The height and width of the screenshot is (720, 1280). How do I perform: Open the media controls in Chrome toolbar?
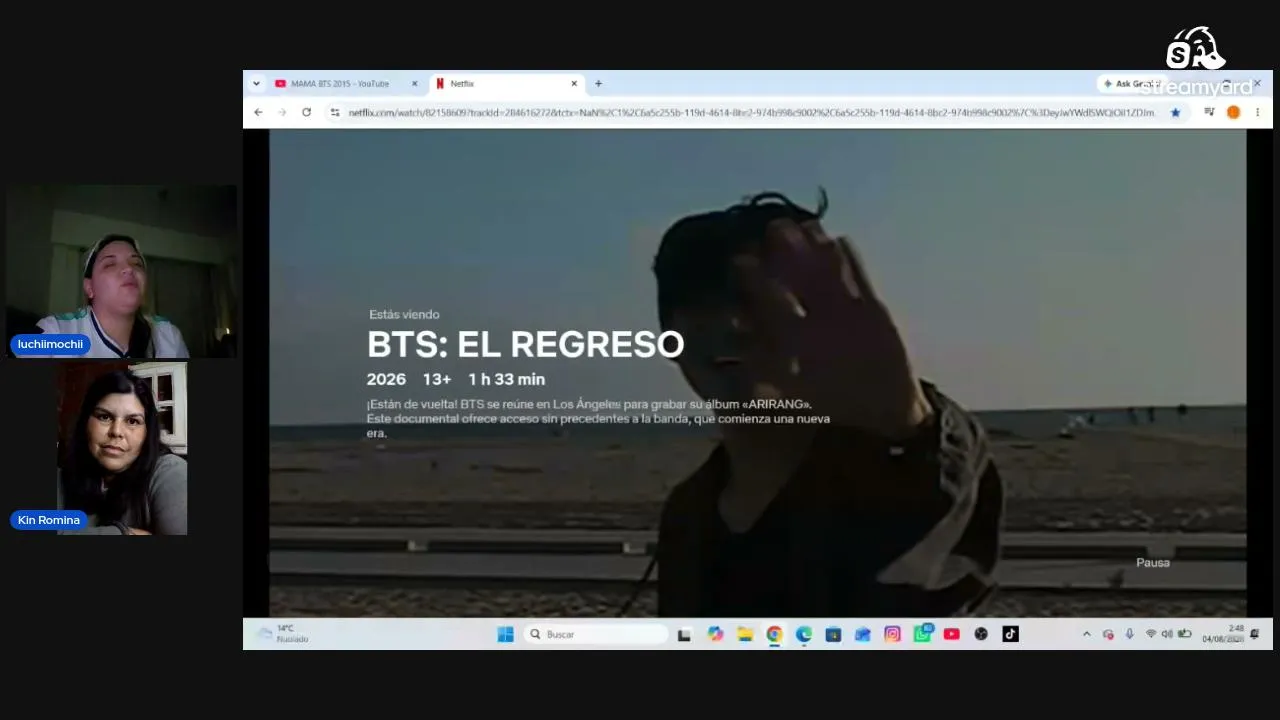click(x=1209, y=112)
